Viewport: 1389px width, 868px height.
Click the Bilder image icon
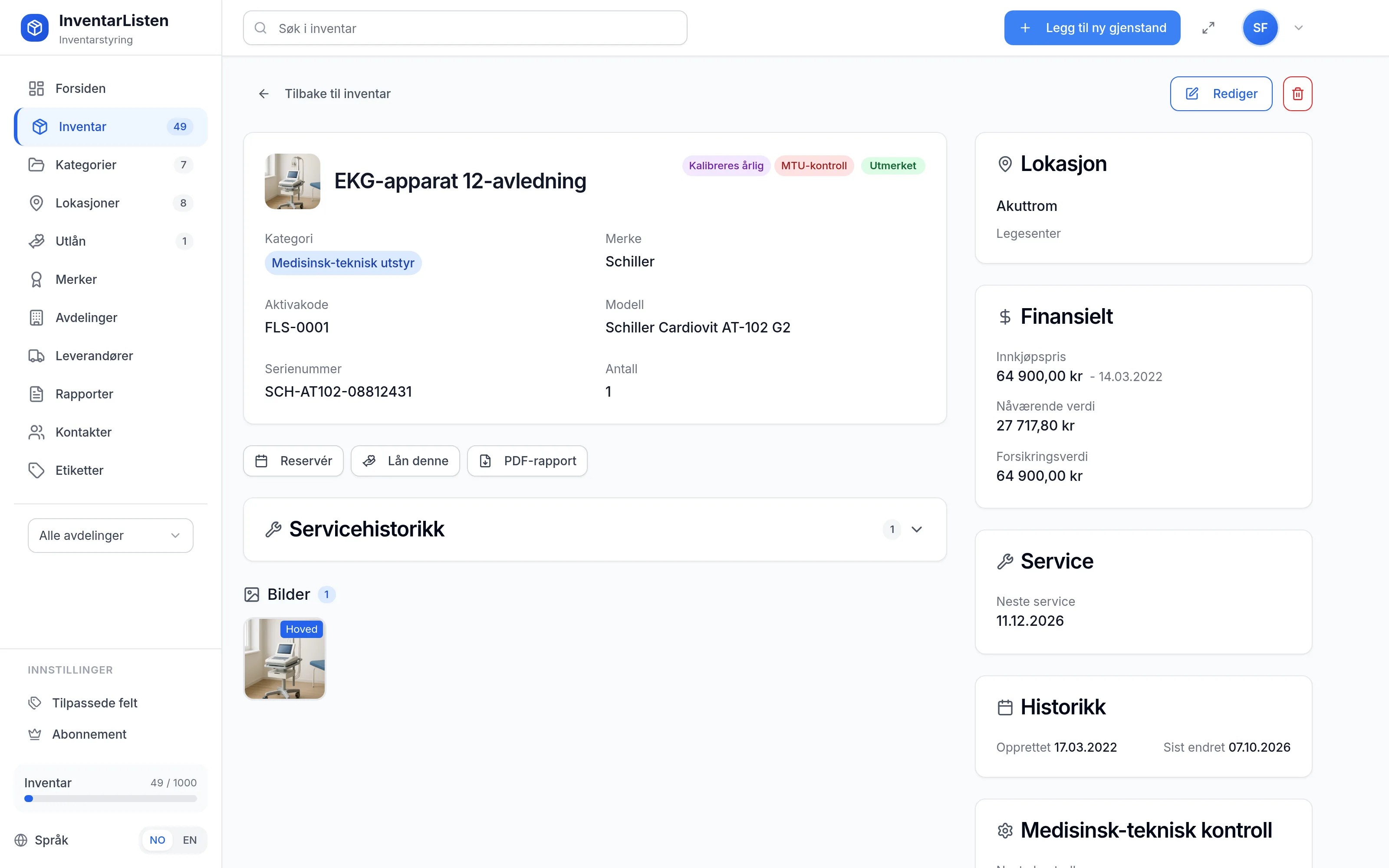pos(251,594)
